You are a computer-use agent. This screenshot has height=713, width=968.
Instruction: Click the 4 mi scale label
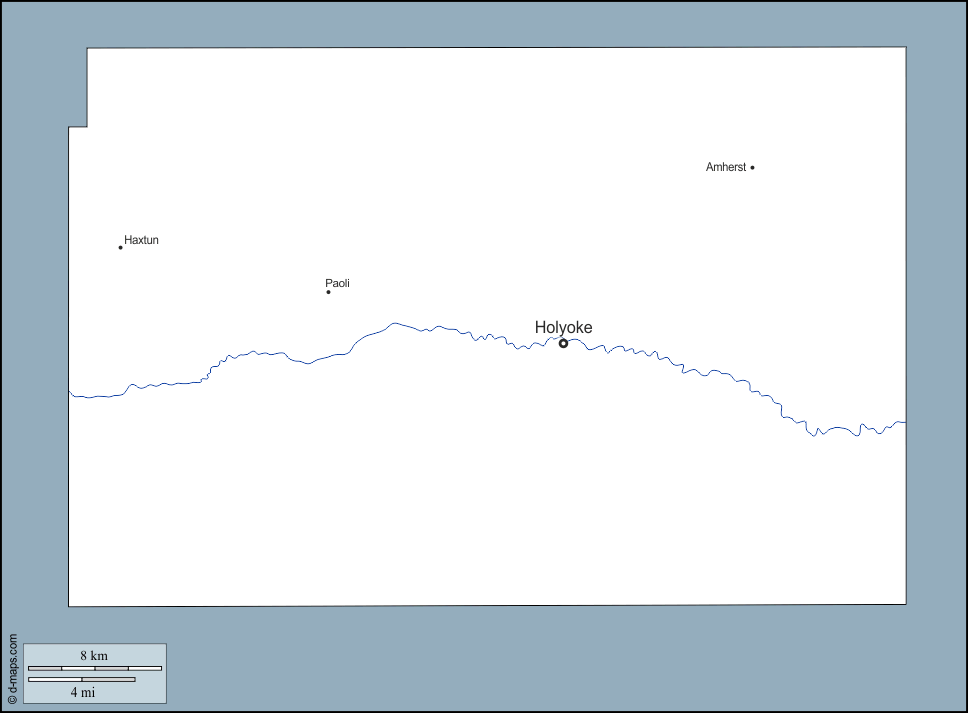tap(82, 692)
